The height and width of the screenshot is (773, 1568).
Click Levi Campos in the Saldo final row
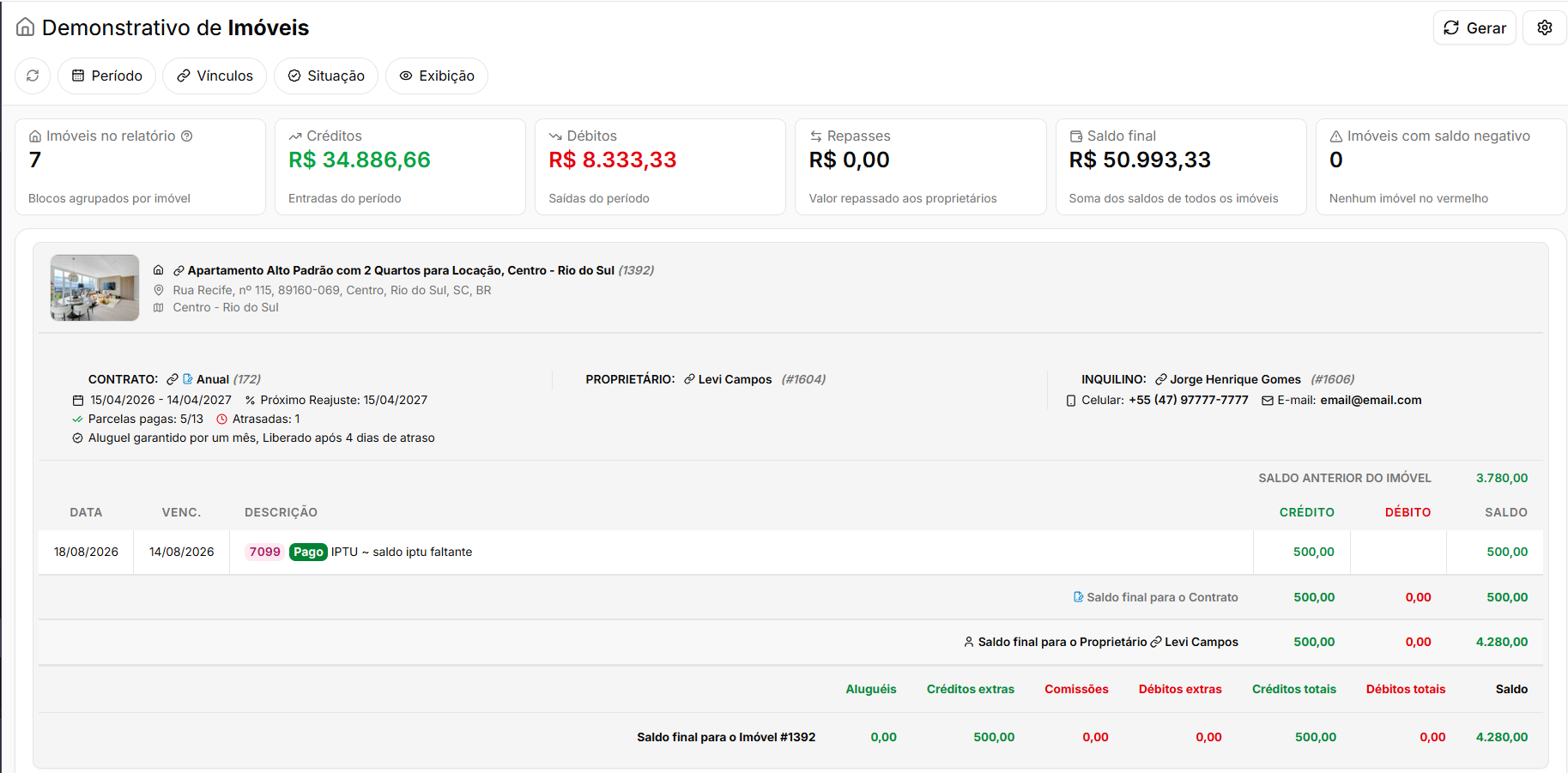(x=1202, y=642)
